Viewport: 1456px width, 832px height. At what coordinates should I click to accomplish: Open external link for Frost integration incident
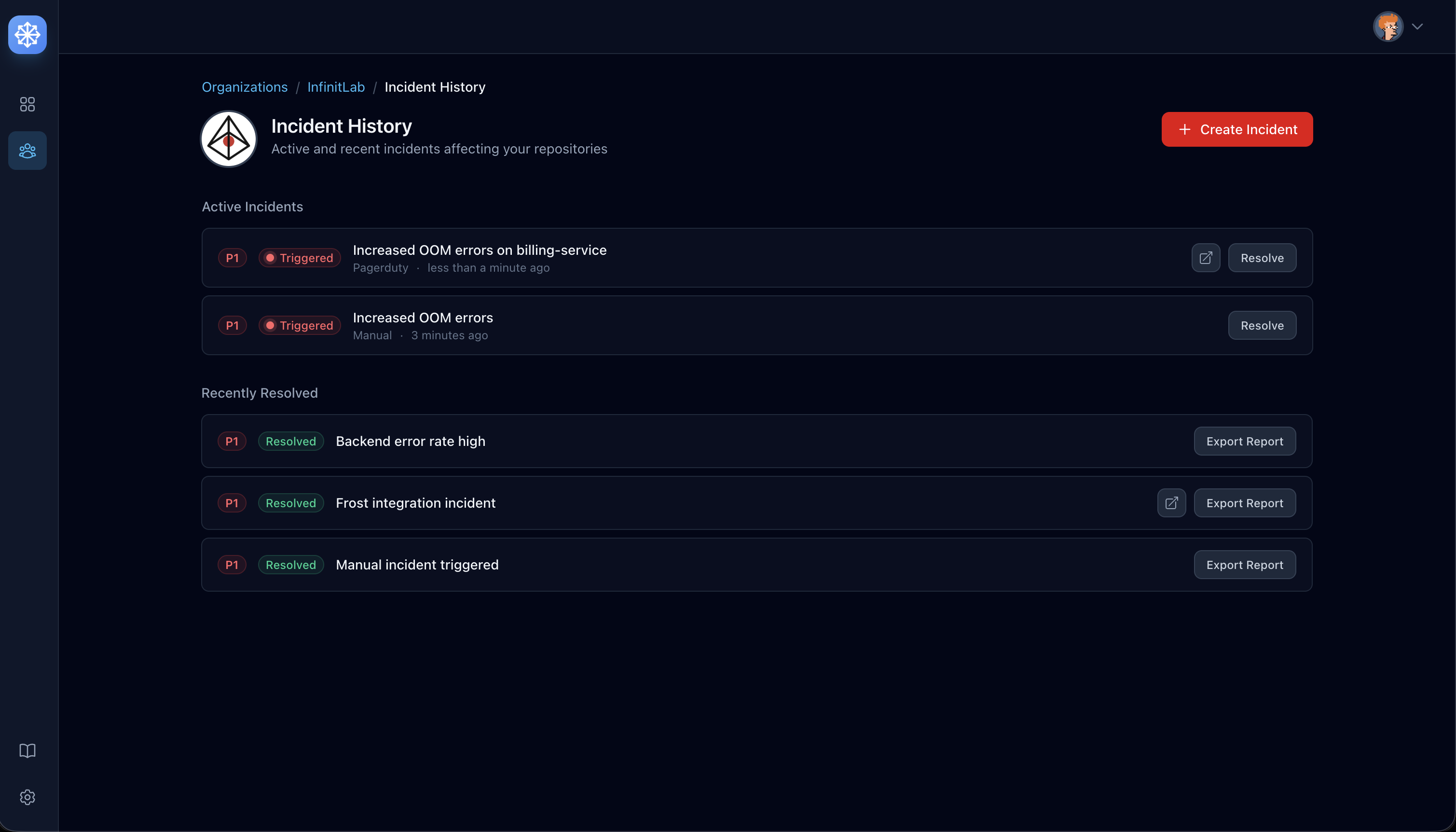[1171, 503]
